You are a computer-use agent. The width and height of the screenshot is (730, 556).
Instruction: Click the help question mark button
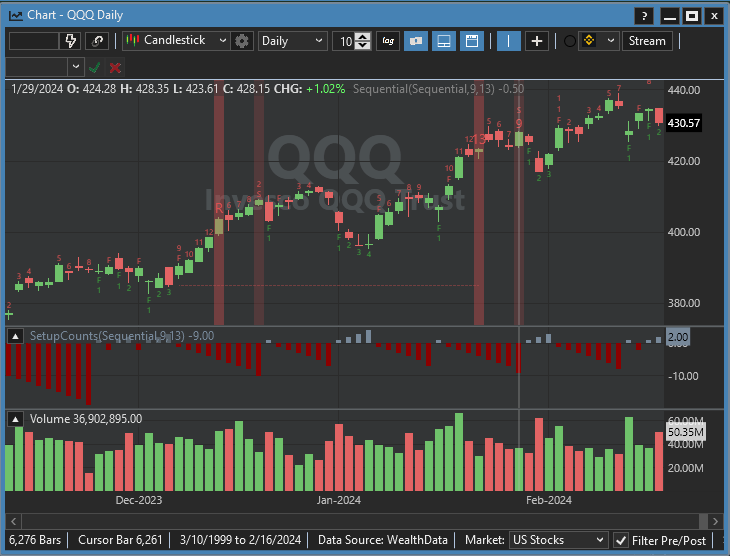[645, 16]
